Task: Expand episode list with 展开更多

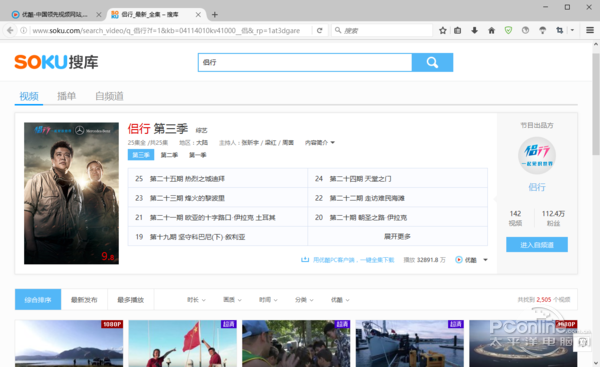Action: coord(397,237)
